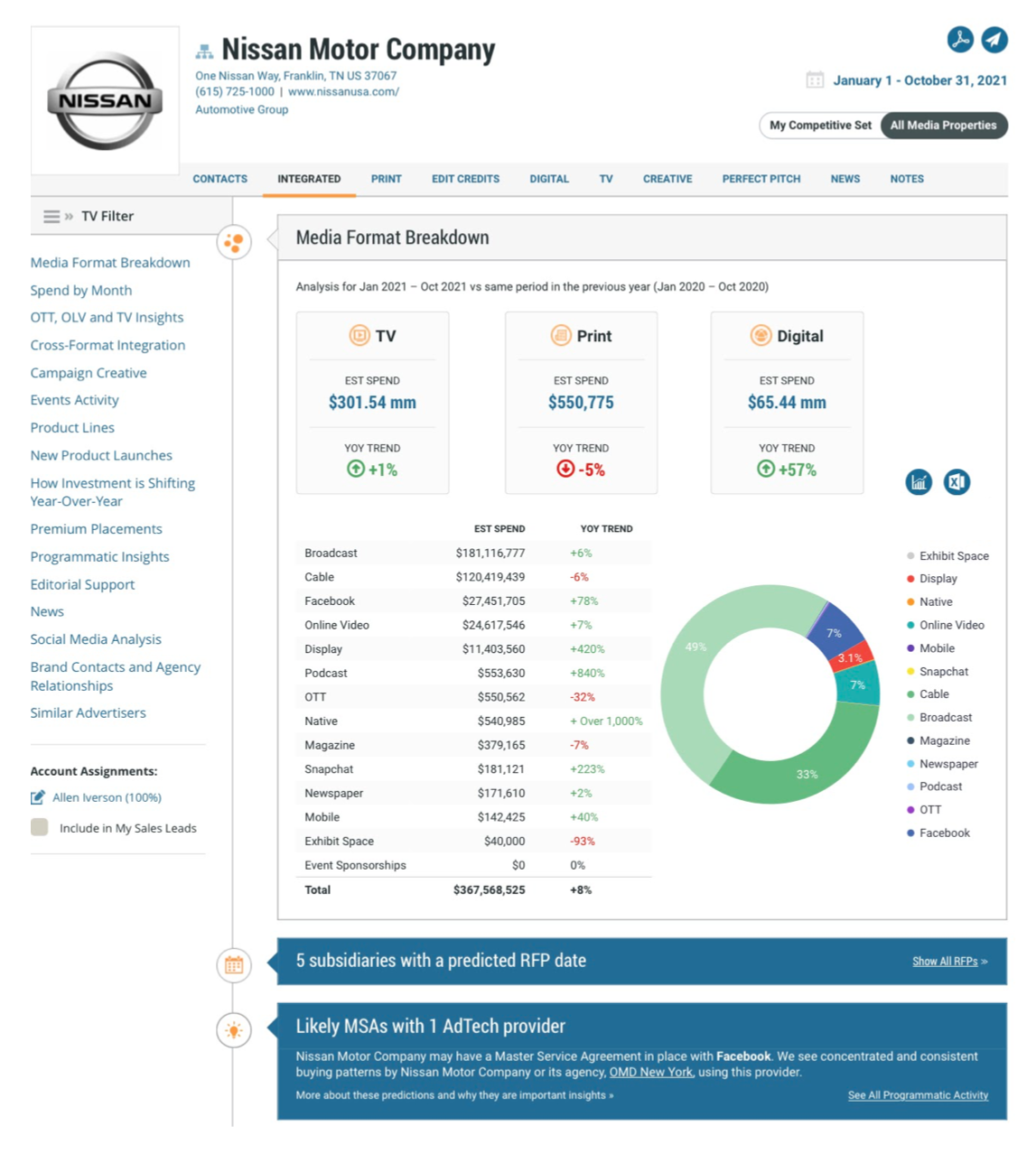1036x1154 pixels.
Task: Switch to My Competitive Set
Action: point(820,126)
